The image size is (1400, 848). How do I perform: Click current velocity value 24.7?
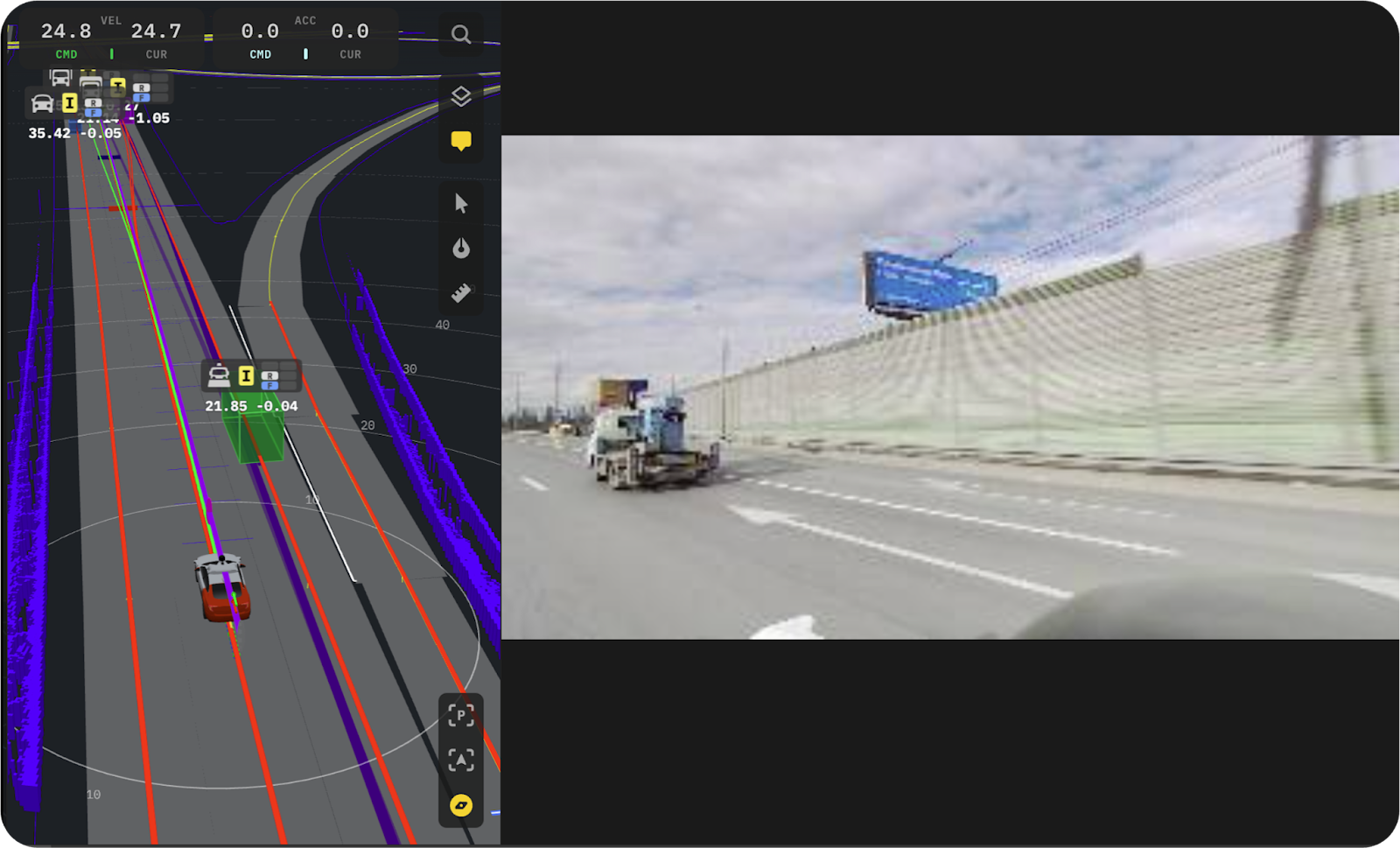click(156, 32)
